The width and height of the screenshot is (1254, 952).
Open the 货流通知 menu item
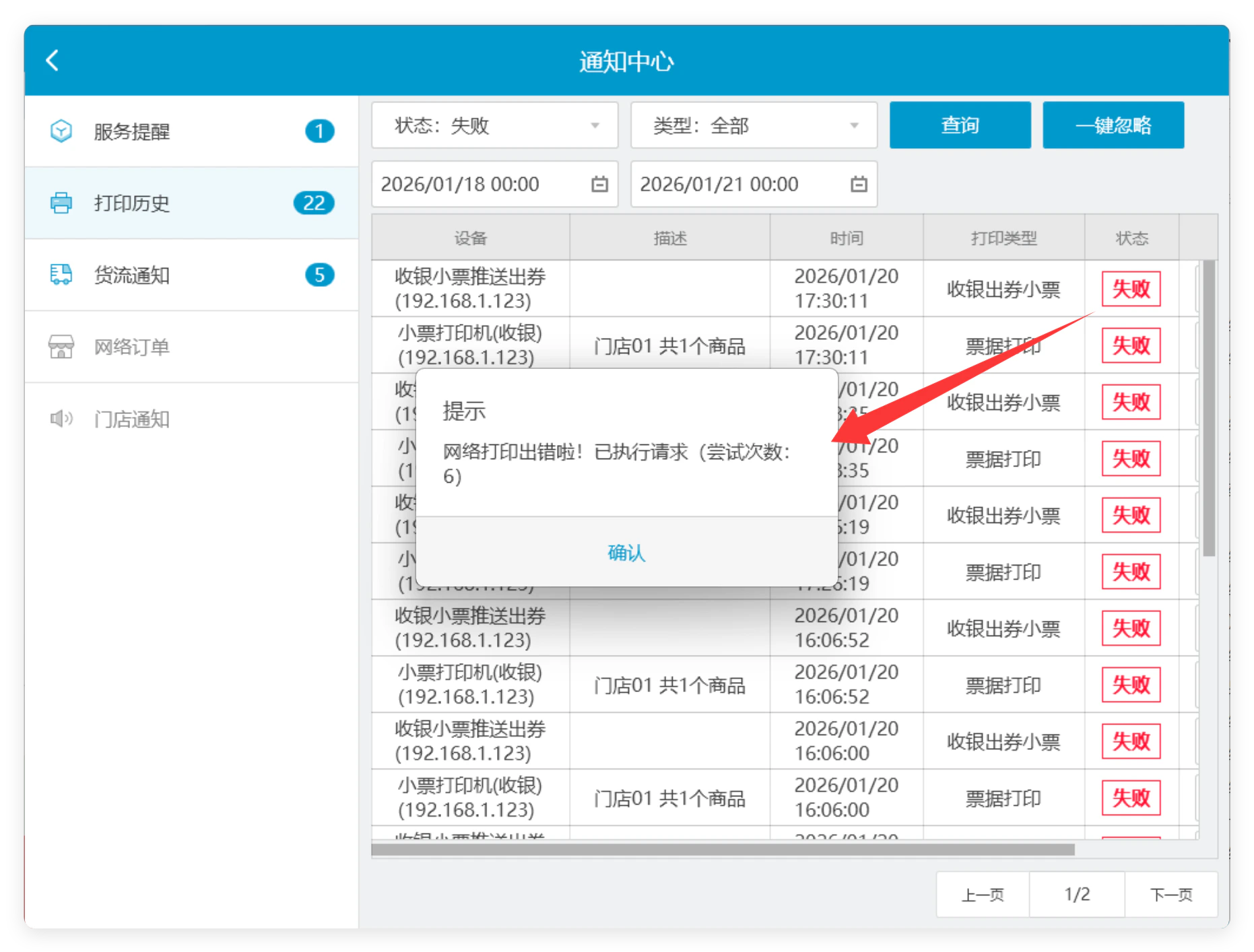click(191, 275)
